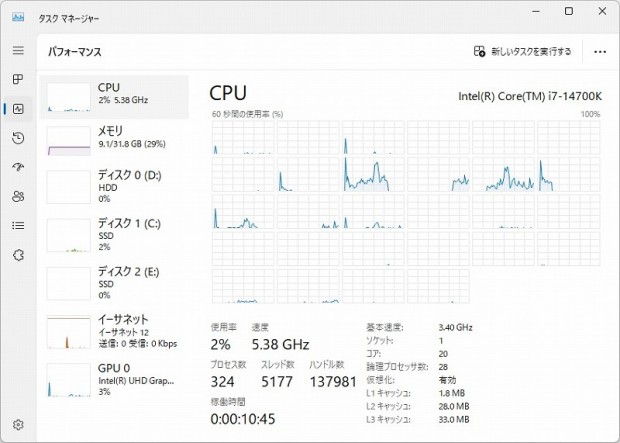Select the CPU performance item
Viewport: 620px width, 443px height.
coord(113,94)
